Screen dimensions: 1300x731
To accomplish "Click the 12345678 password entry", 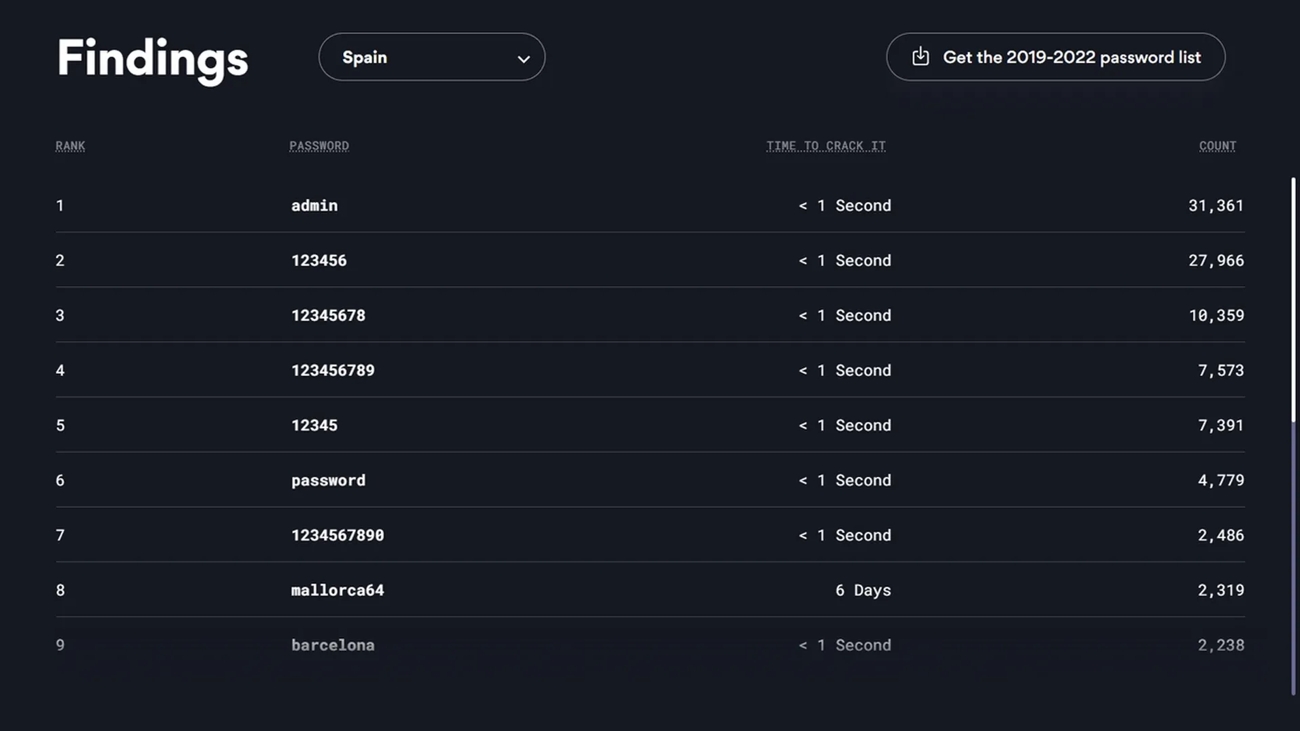I will pyautogui.click(x=328, y=315).
